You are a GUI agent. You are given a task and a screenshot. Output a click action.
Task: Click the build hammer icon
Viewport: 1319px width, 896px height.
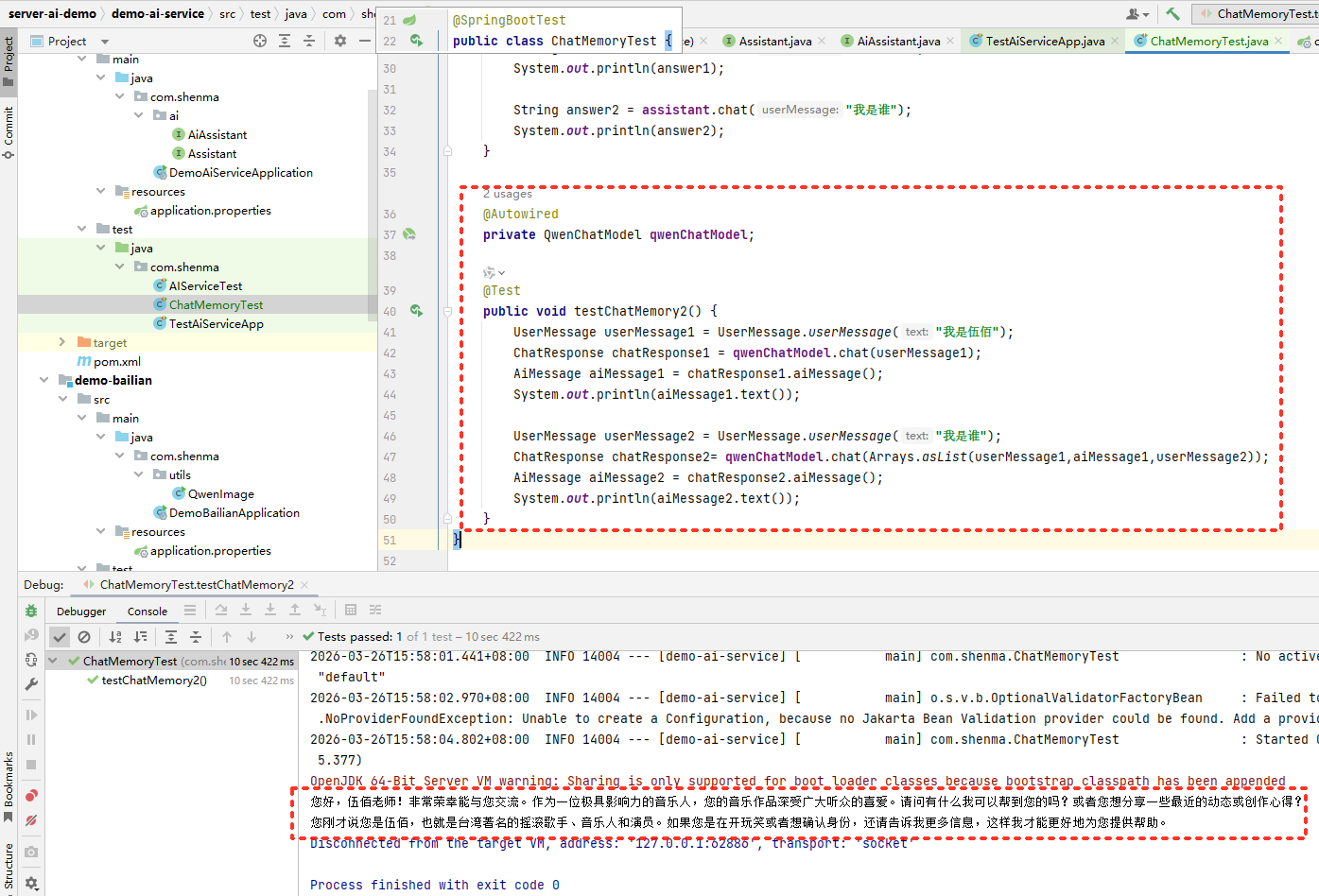click(x=1172, y=13)
